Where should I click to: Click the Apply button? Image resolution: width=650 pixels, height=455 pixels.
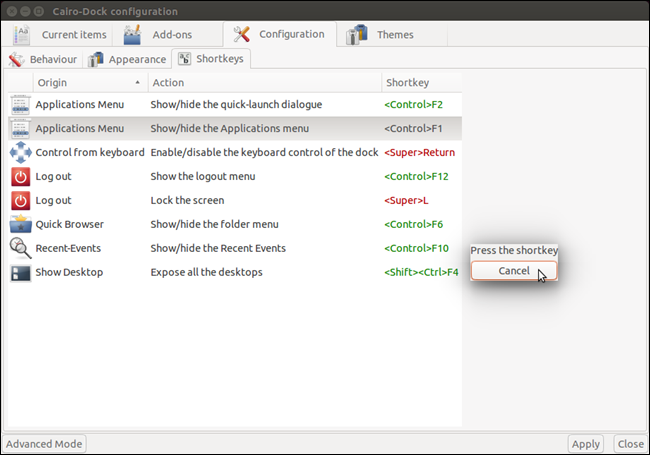click(x=585, y=444)
